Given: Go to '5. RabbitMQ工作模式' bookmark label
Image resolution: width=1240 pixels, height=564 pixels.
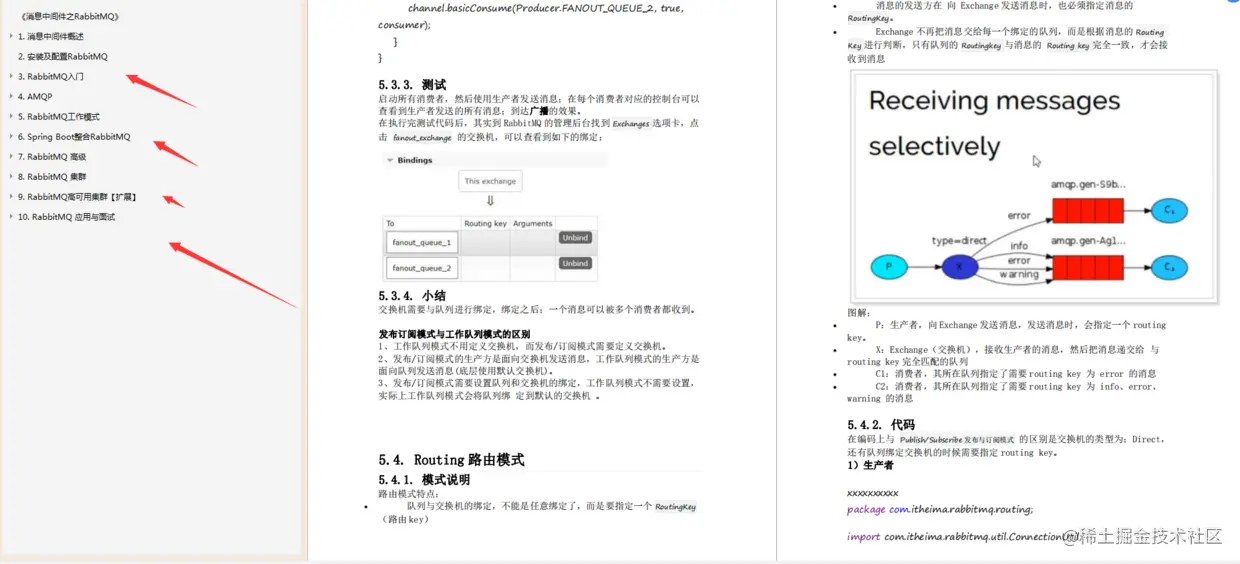Looking at the screenshot, I should 59,117.
